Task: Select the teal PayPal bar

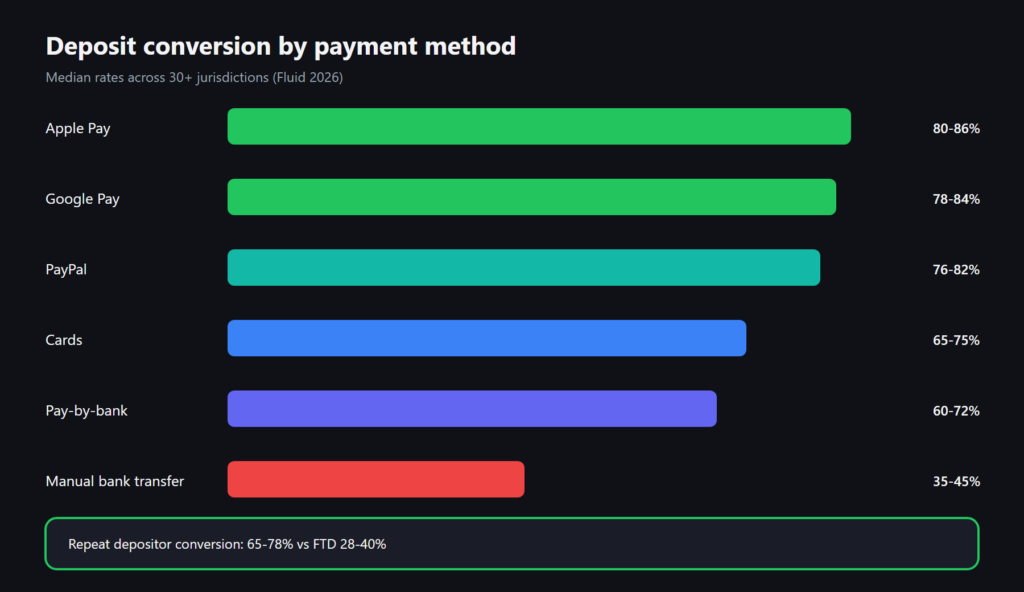Action: point(524,268)
